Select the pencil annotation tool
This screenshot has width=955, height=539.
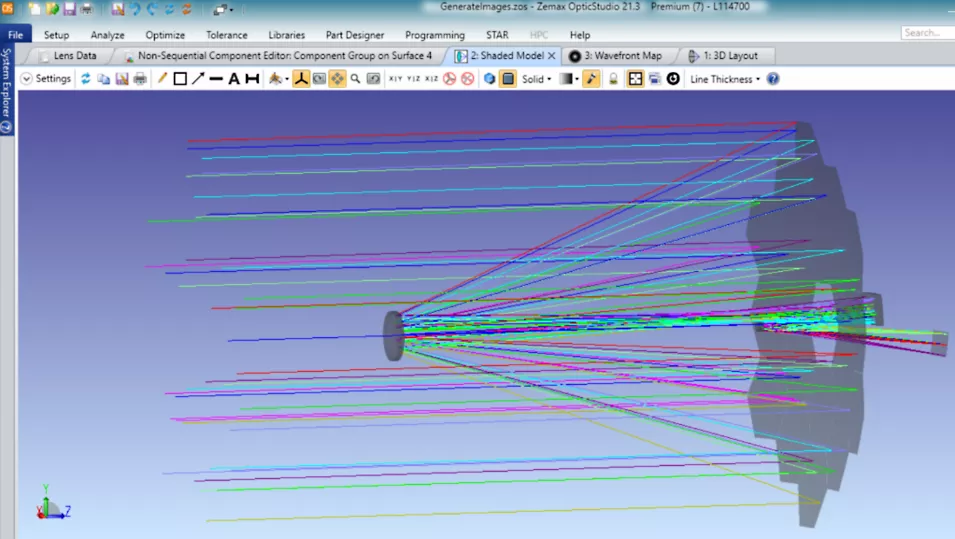162,79
